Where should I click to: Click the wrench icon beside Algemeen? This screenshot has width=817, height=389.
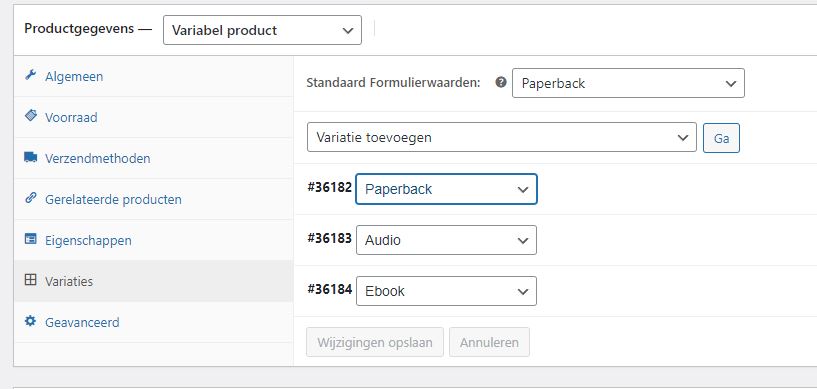pos(31,76)
